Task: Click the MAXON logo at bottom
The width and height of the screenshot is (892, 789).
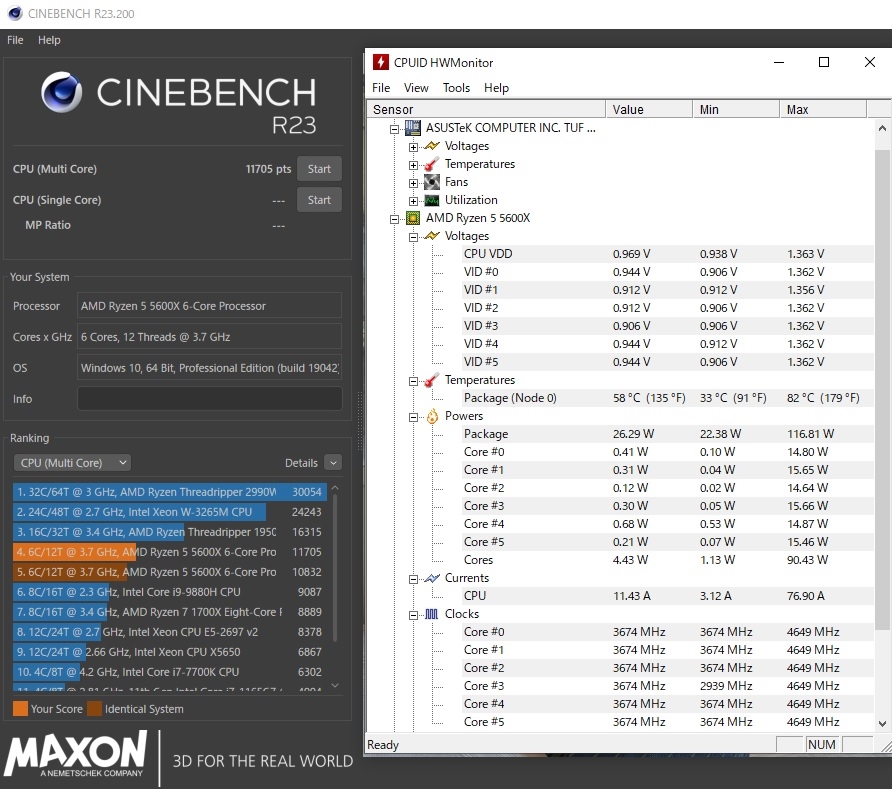Action: 76,754
